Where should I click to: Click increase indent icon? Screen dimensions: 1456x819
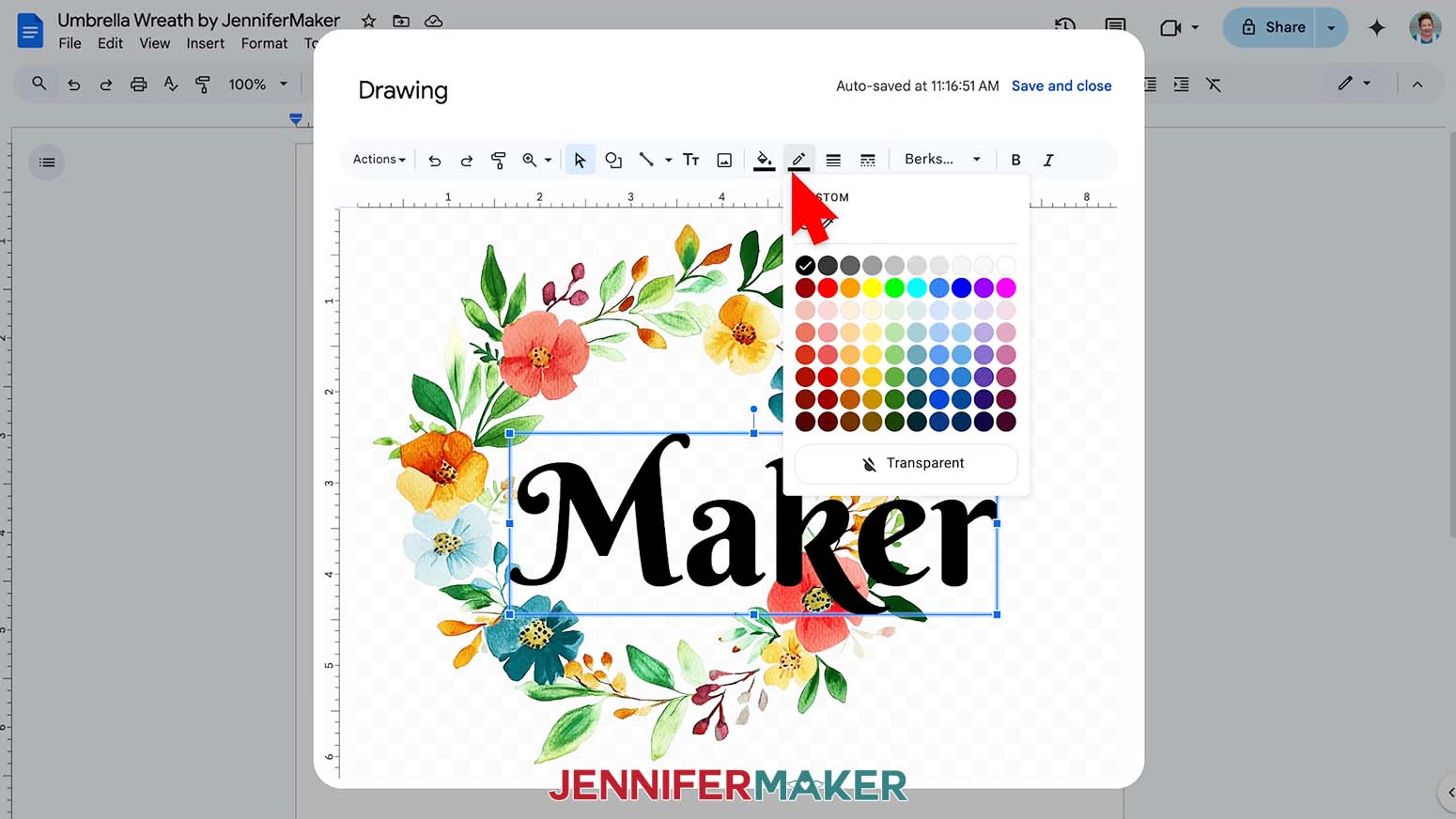1181,85
